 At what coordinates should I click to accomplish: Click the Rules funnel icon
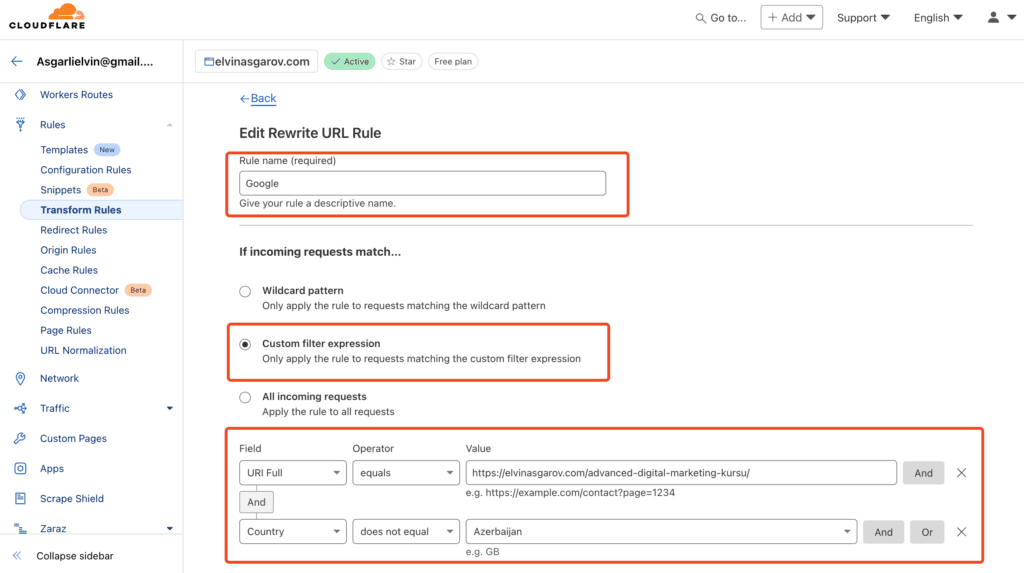20,124
